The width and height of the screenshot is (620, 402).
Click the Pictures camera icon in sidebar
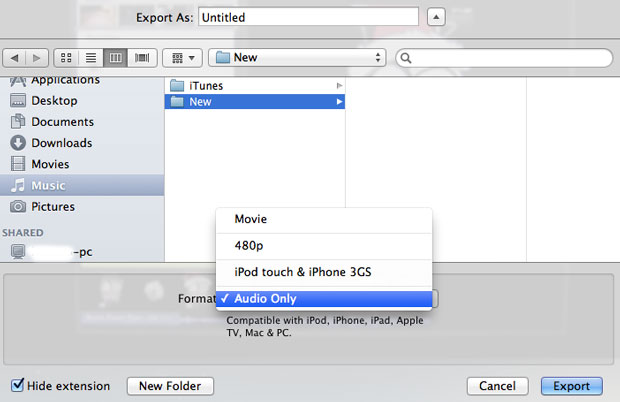[18, 206]
